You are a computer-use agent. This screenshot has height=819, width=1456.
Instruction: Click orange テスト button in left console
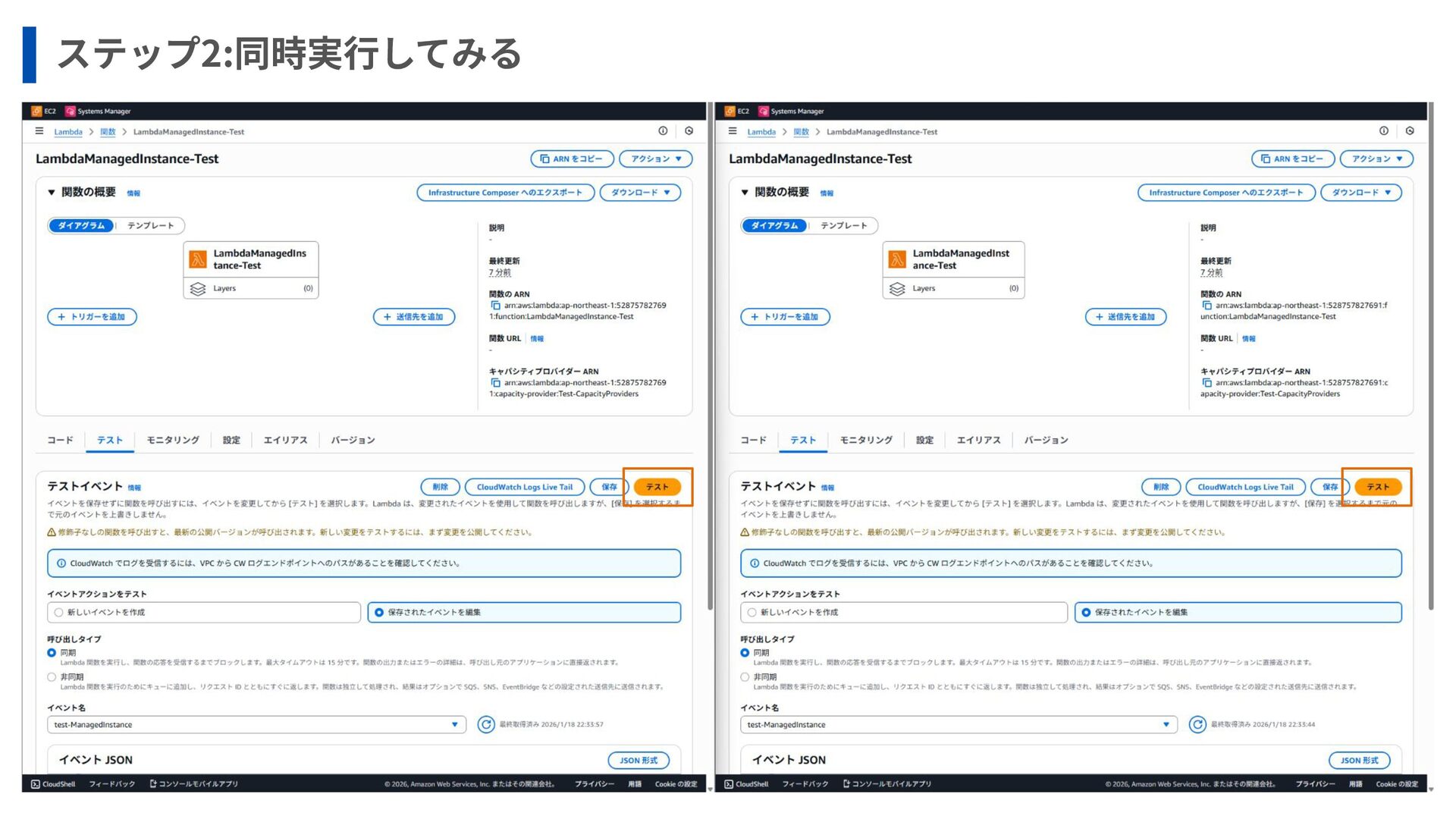pos(657,487)
